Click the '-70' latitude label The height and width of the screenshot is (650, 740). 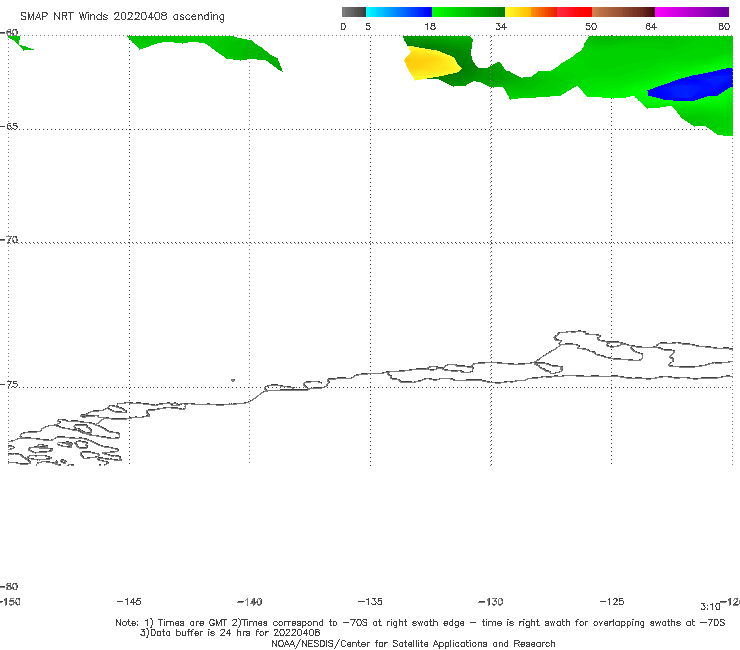click(9, 240)
